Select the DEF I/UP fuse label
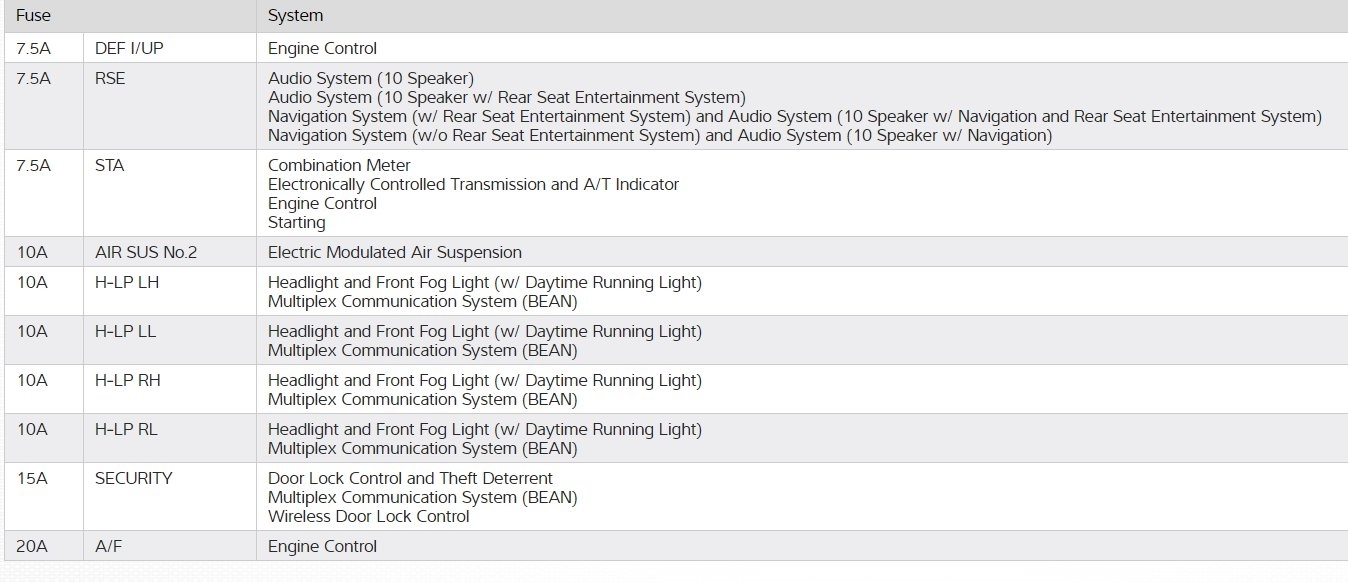Screen dimensions: 1348x582 (x=131, y=48)
